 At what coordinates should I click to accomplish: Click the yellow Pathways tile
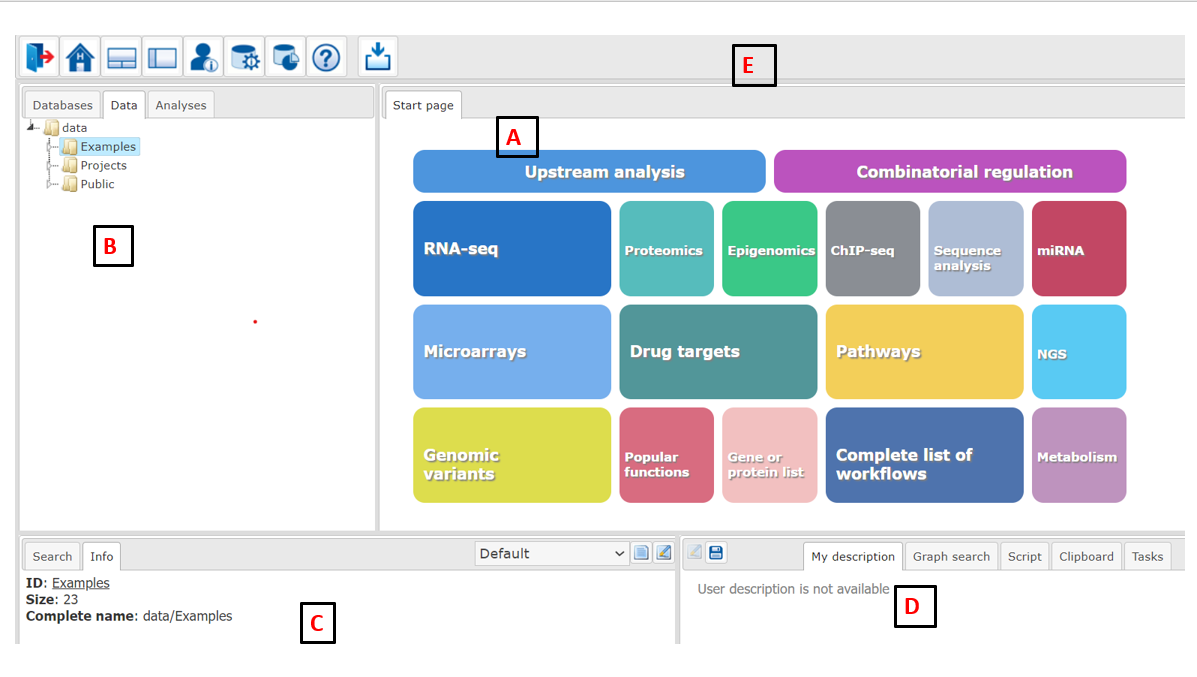coord(924,352)
